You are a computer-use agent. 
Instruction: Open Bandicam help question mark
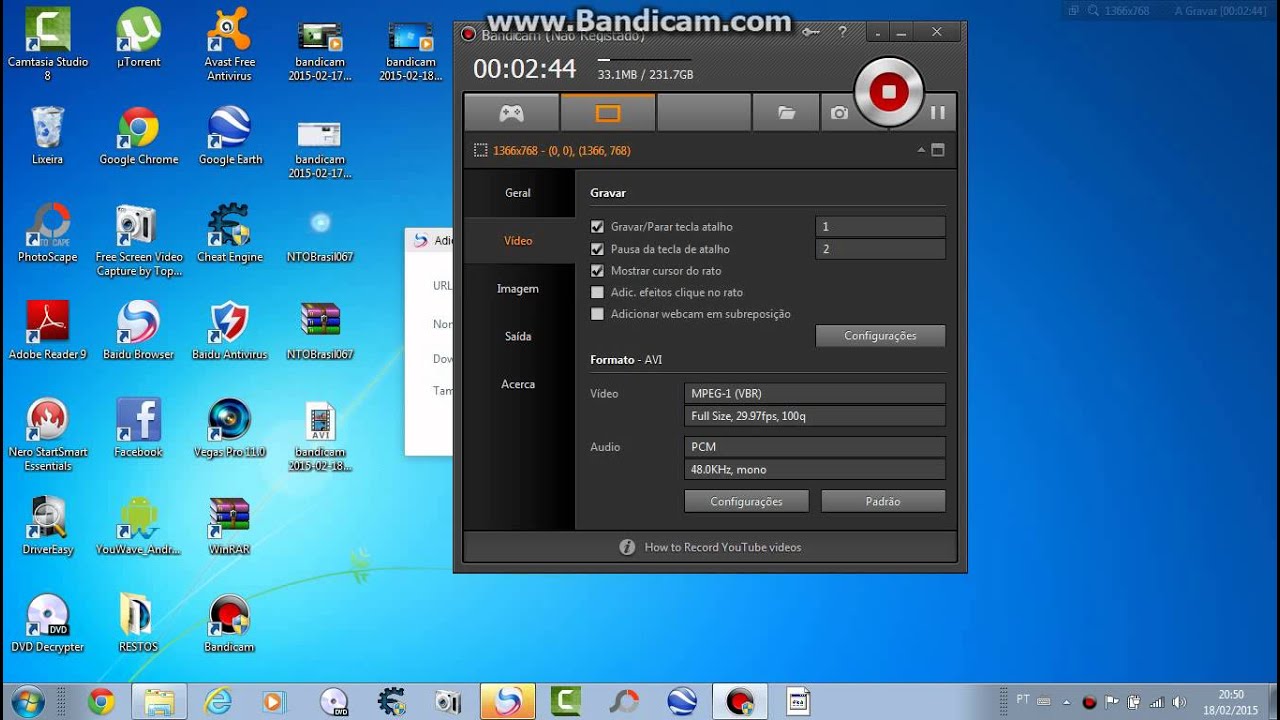pos(841,32)
